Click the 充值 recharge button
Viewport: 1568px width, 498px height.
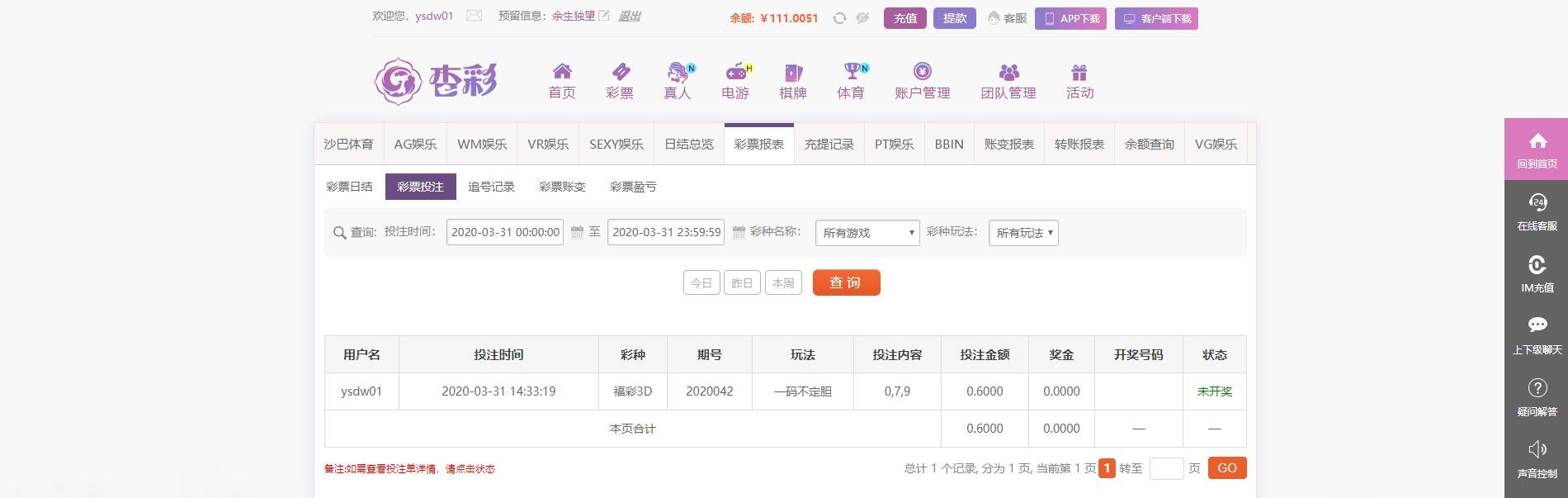pyautogui.click(x=905, y=18)
